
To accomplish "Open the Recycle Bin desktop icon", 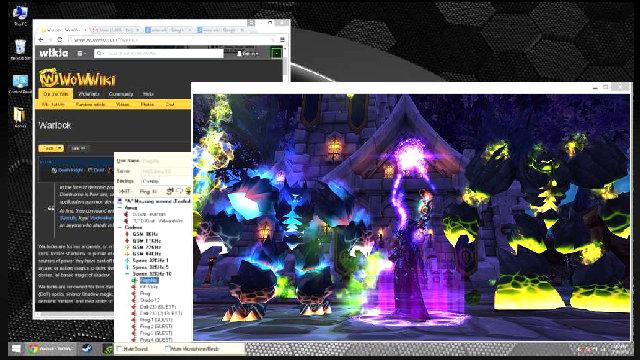I will pos(20,50).
